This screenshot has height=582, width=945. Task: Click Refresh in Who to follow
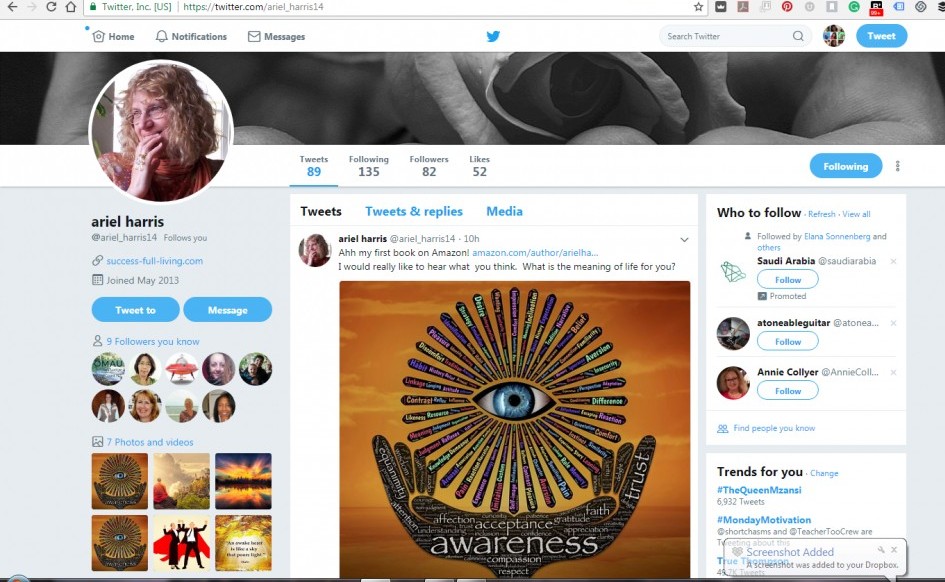coord(821,214)
